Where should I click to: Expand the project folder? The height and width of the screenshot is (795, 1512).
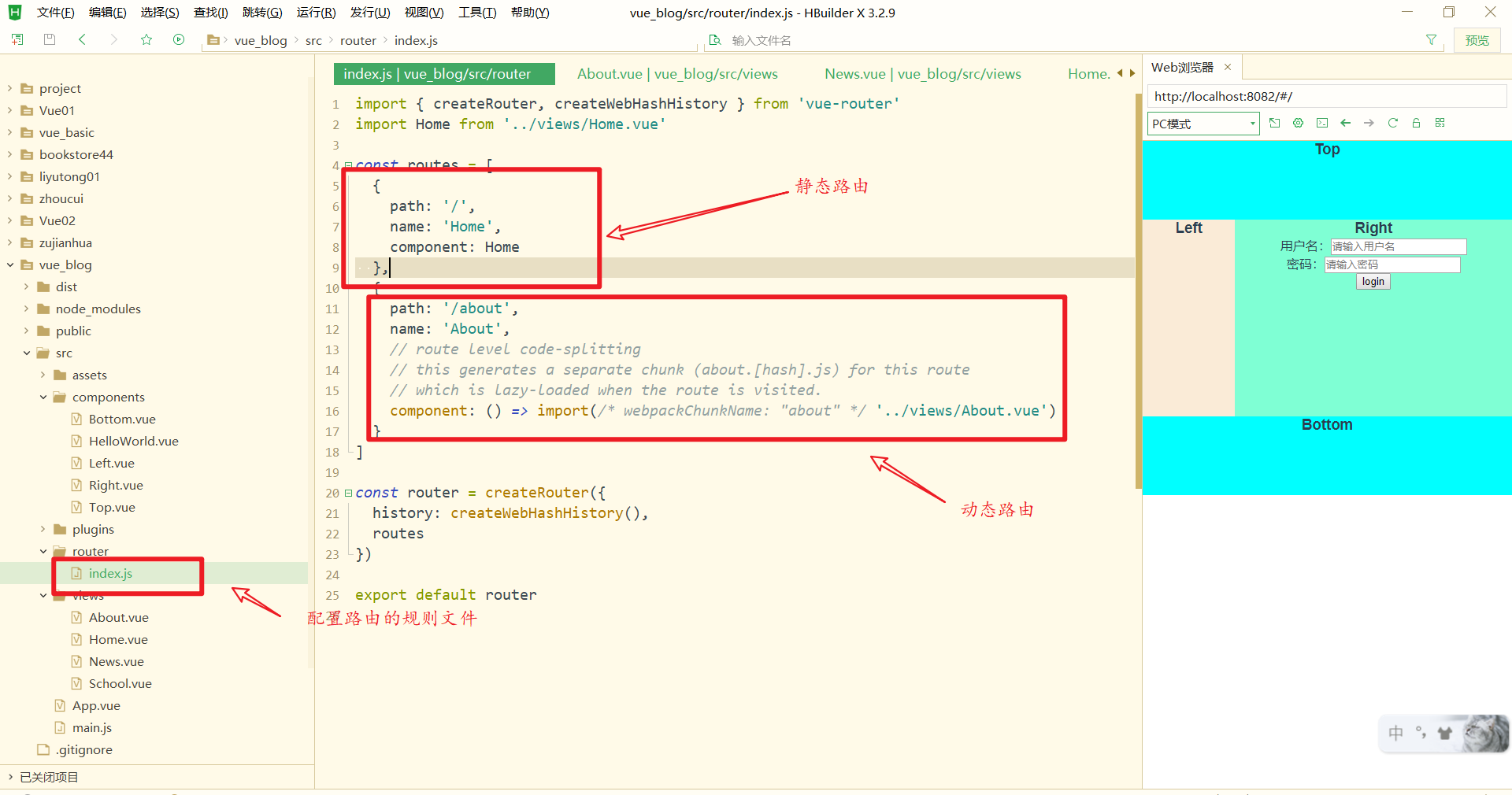pyautogui.click(x=10, y=88)
